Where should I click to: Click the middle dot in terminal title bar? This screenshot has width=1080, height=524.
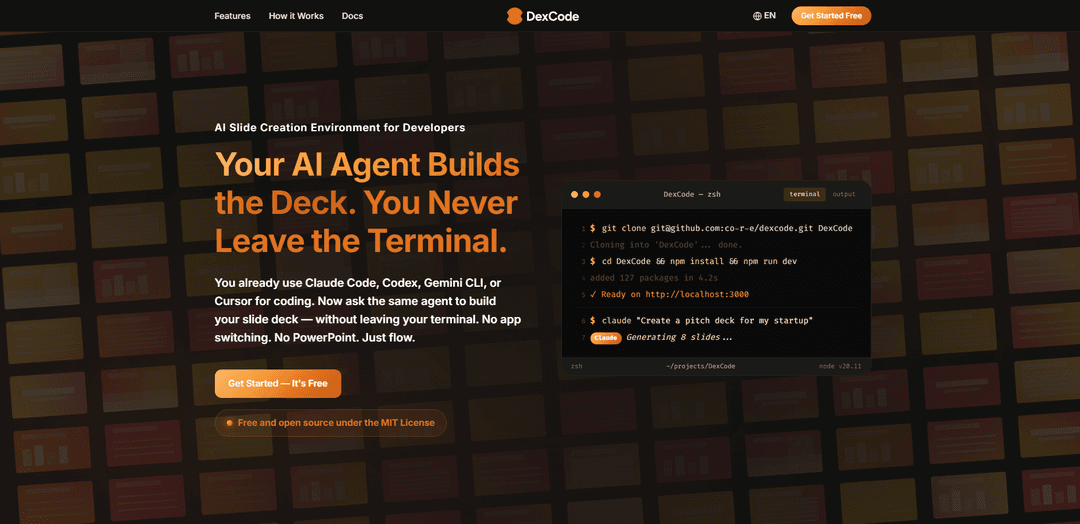(586, 194)
